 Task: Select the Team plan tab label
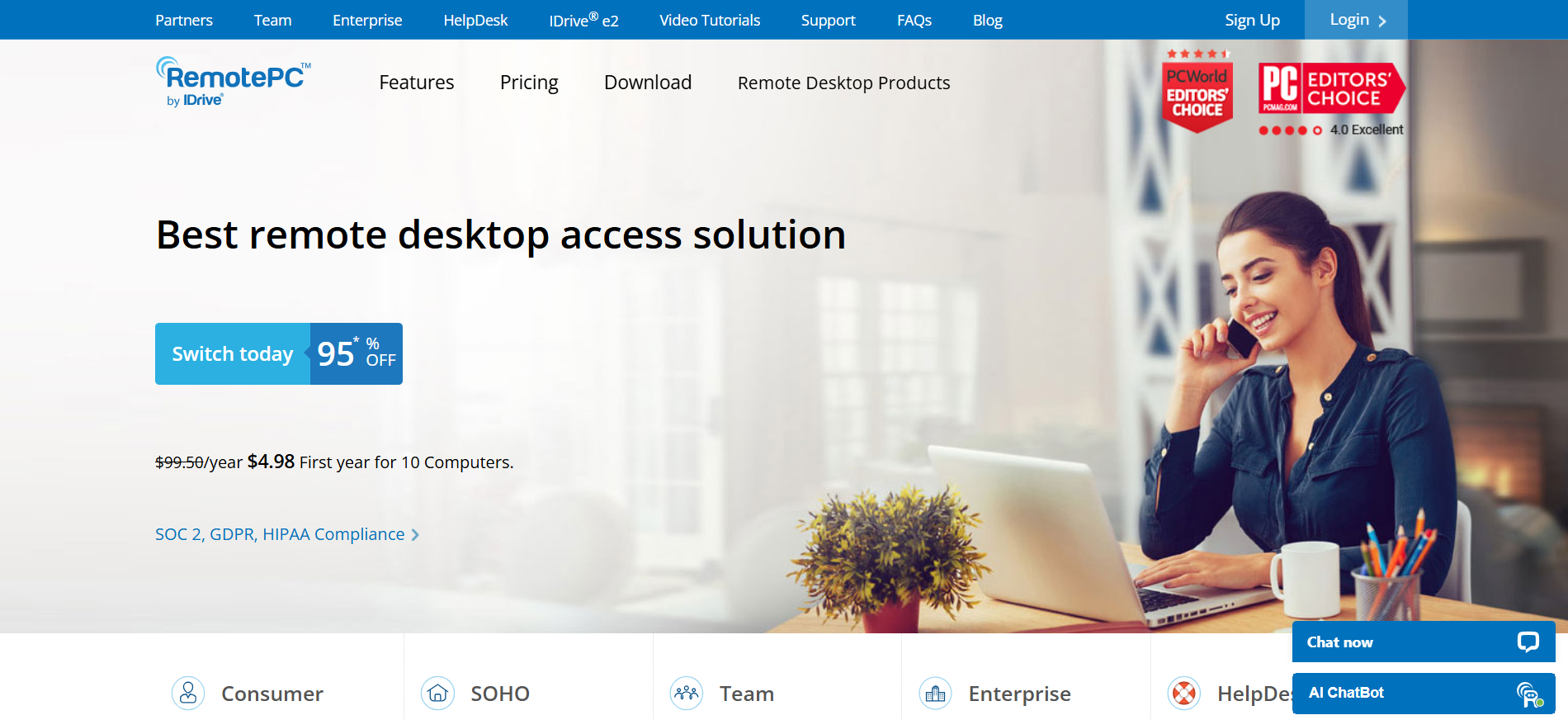click(x=747, y=694)
